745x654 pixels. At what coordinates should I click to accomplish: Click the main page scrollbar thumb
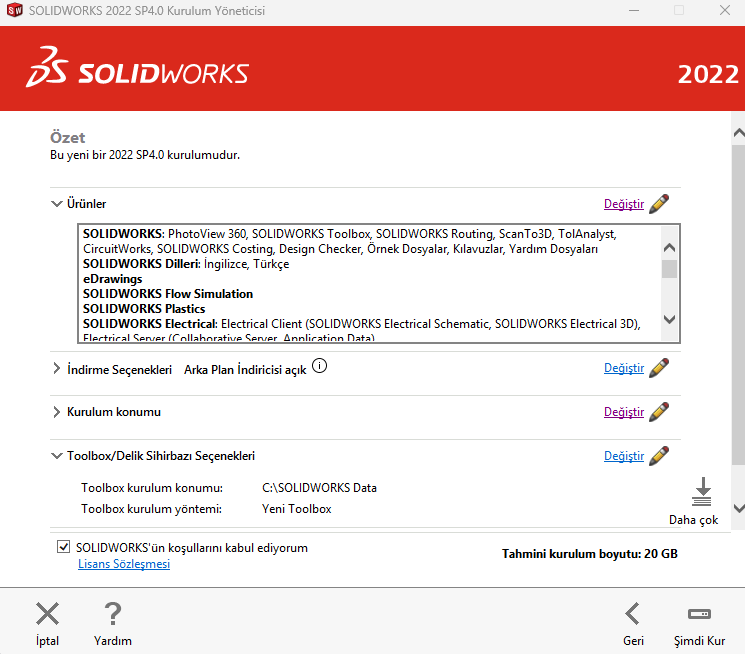738,305
